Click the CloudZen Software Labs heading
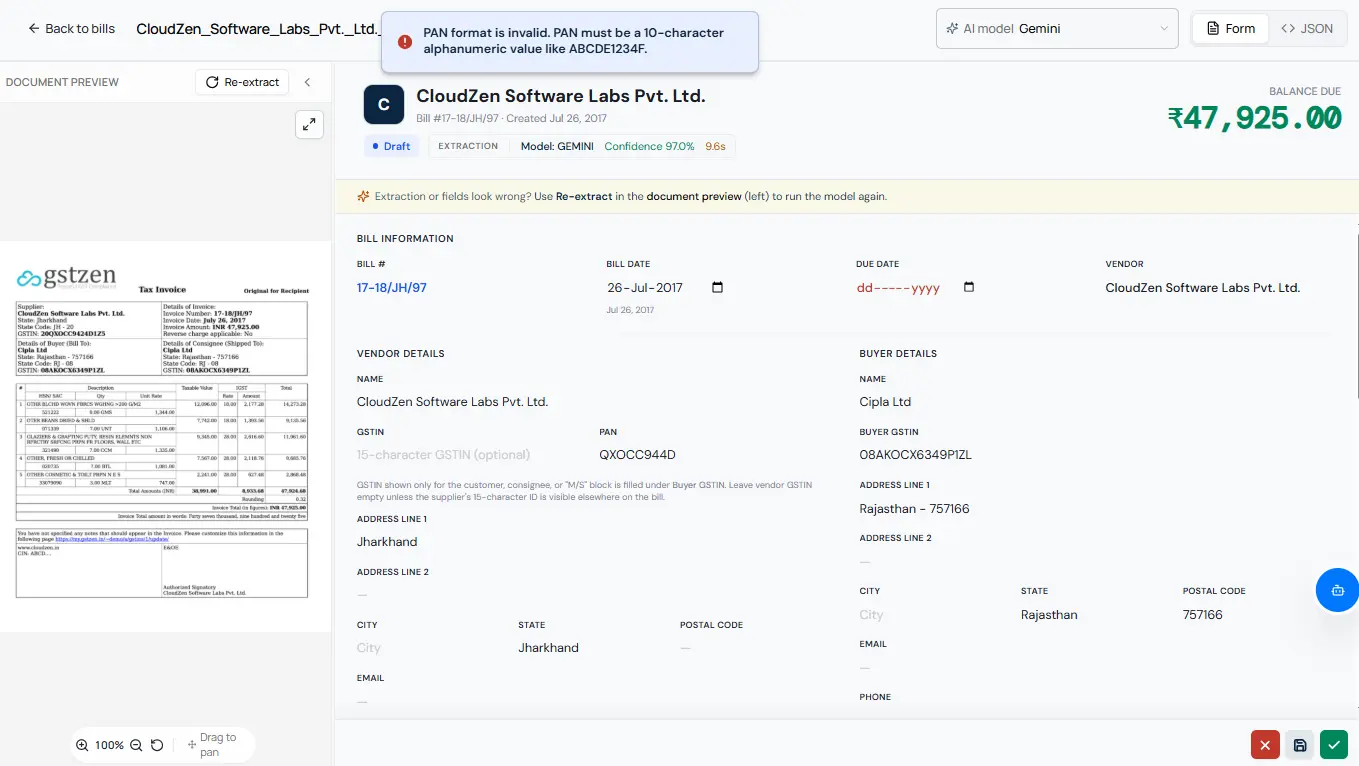 coord(561,96)
